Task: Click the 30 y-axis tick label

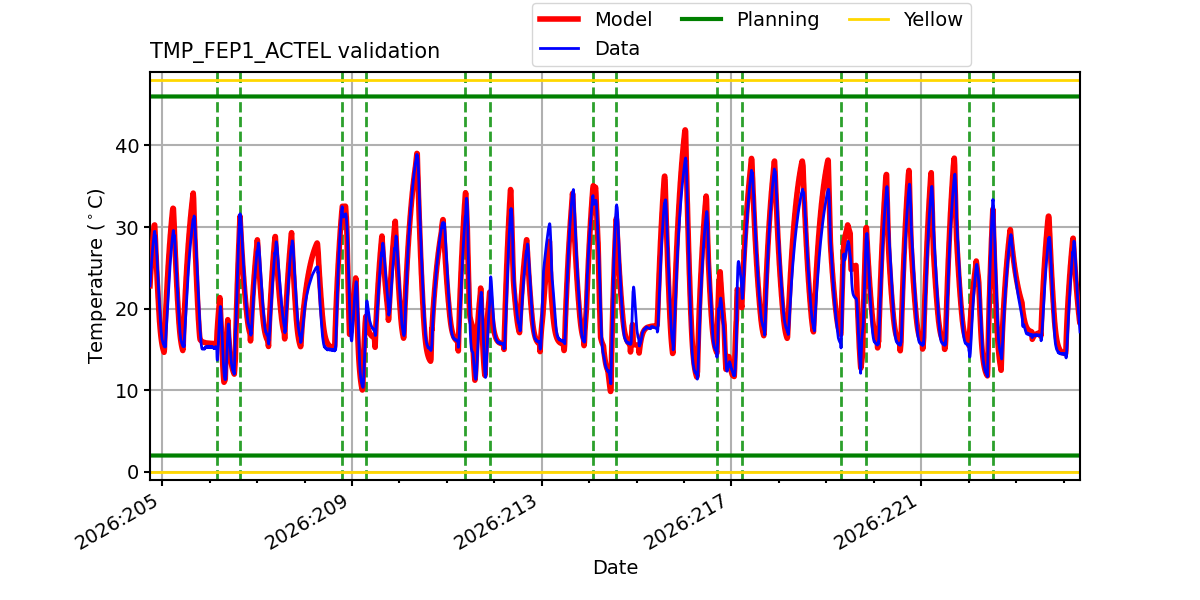Action: [x=126, y=228]
